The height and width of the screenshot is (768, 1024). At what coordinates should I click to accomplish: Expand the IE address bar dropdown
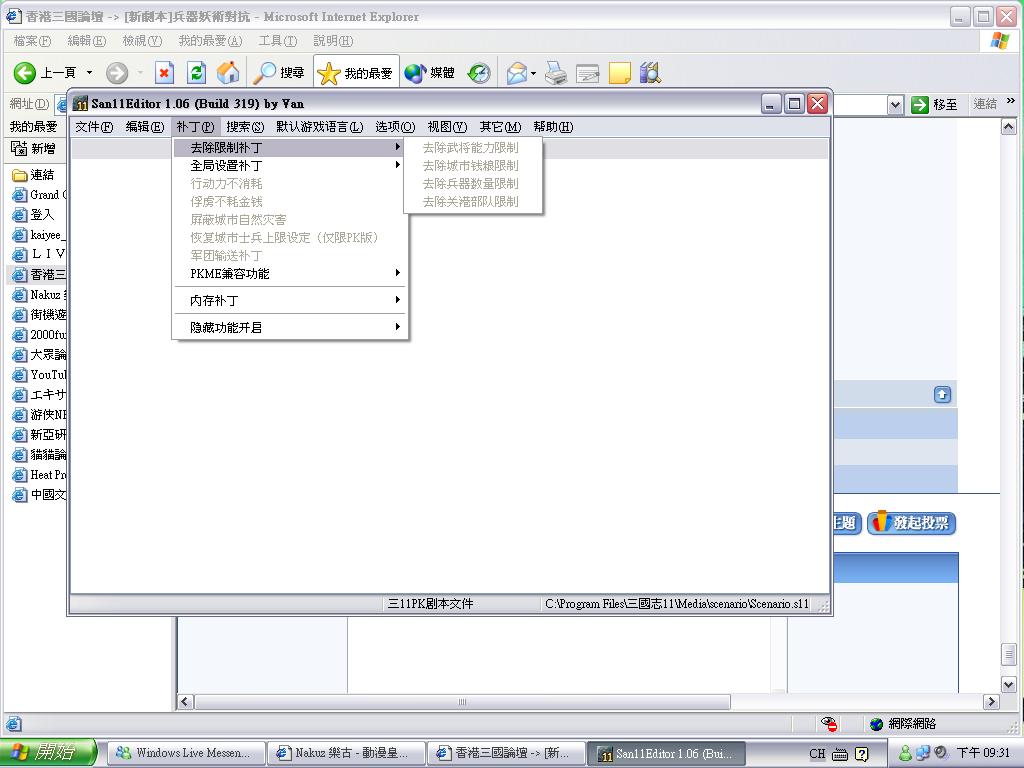895,104
